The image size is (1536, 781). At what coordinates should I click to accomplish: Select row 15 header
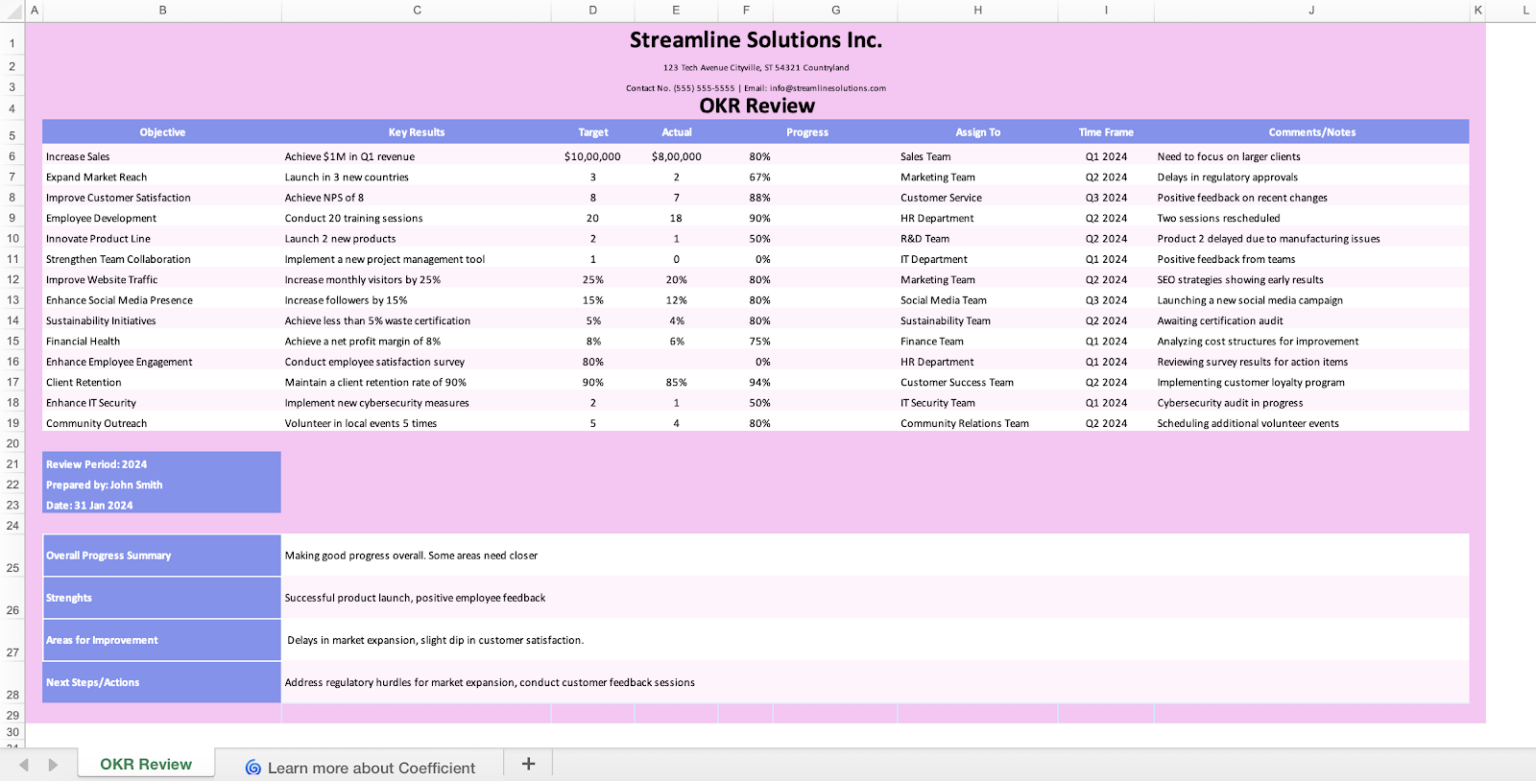(12, 341)
